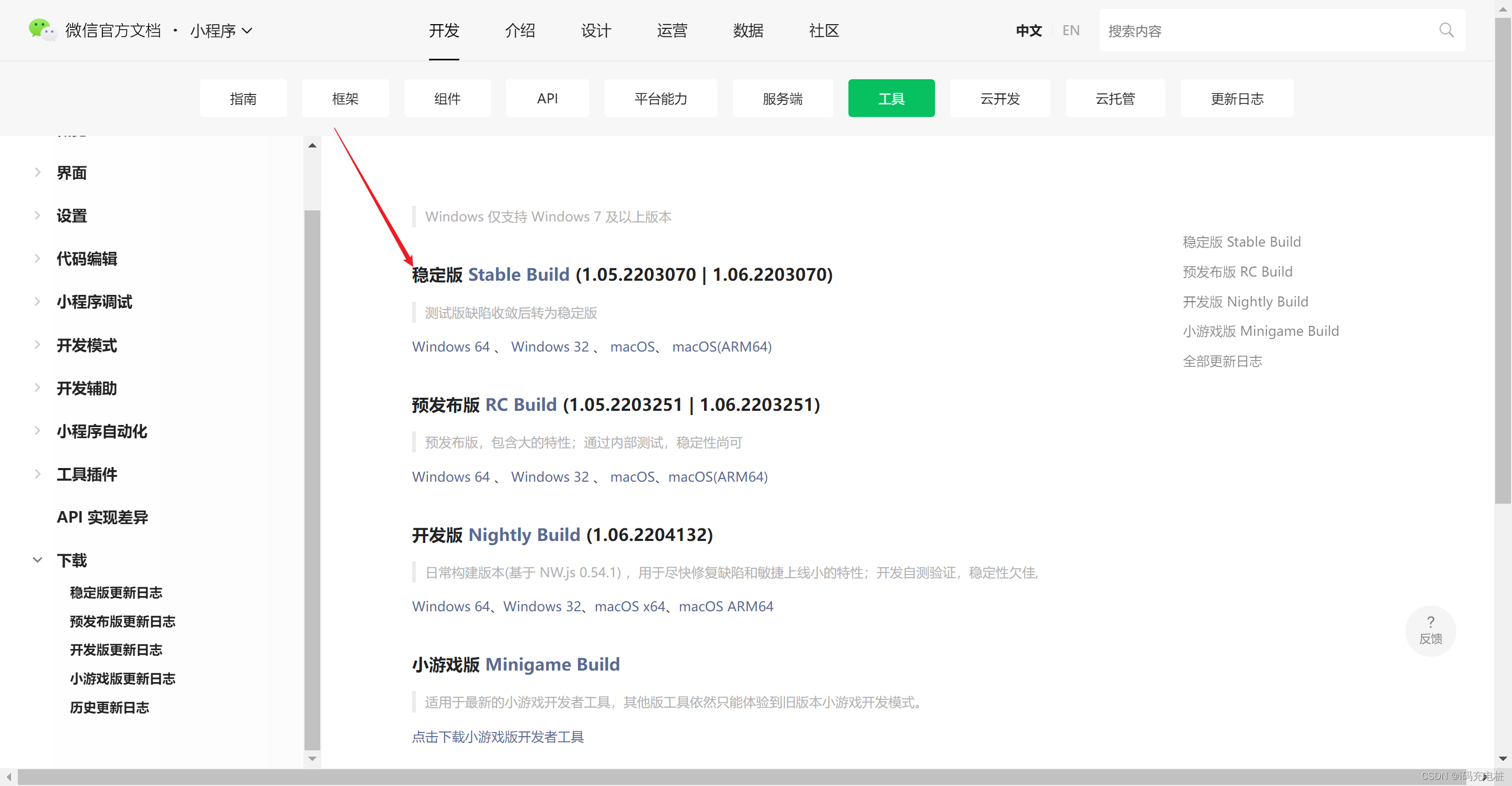
Task: Open the 小程序 dropdown in header
Action: 221,30
